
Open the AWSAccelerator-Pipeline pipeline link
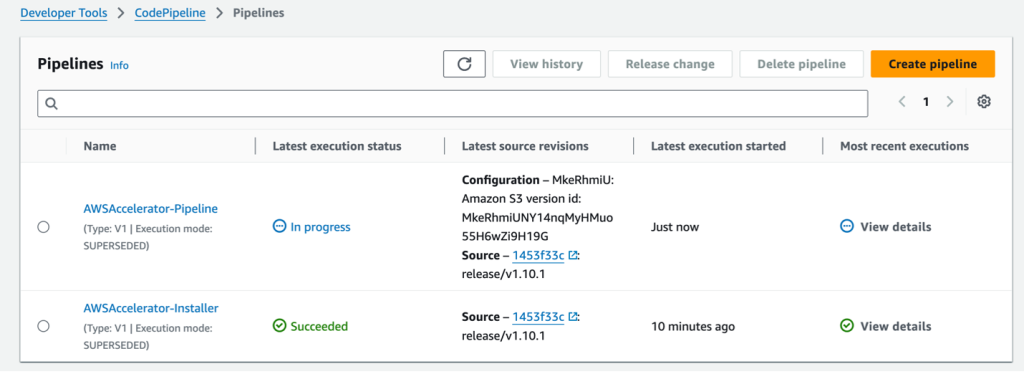[x=151, y=209]
